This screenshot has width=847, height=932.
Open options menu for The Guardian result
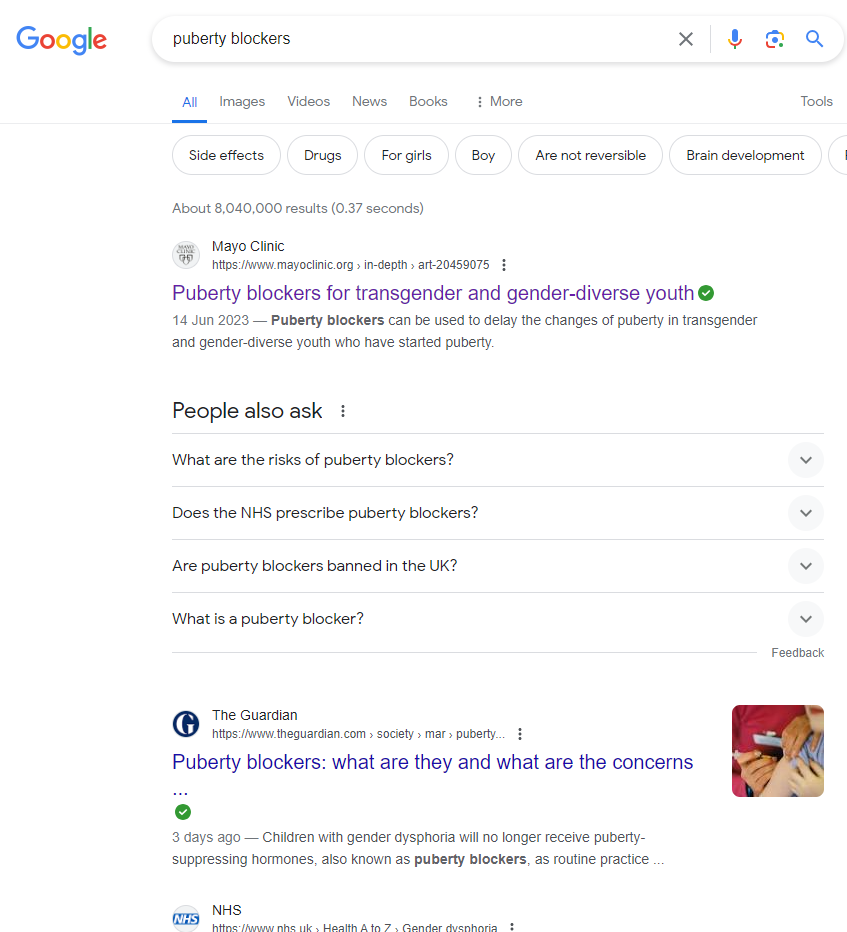pos(520,734)
